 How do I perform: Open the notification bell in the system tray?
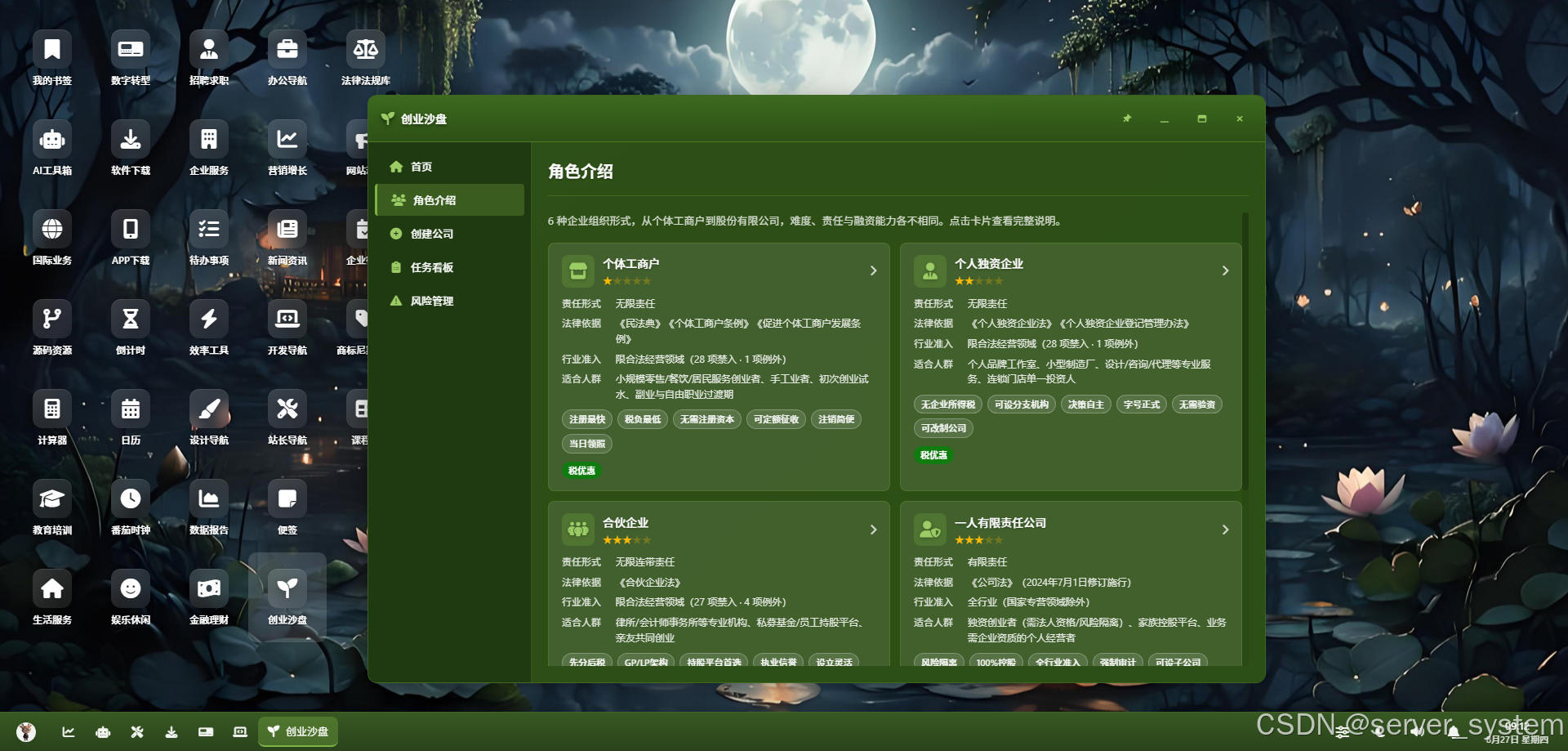[1454, 731]
